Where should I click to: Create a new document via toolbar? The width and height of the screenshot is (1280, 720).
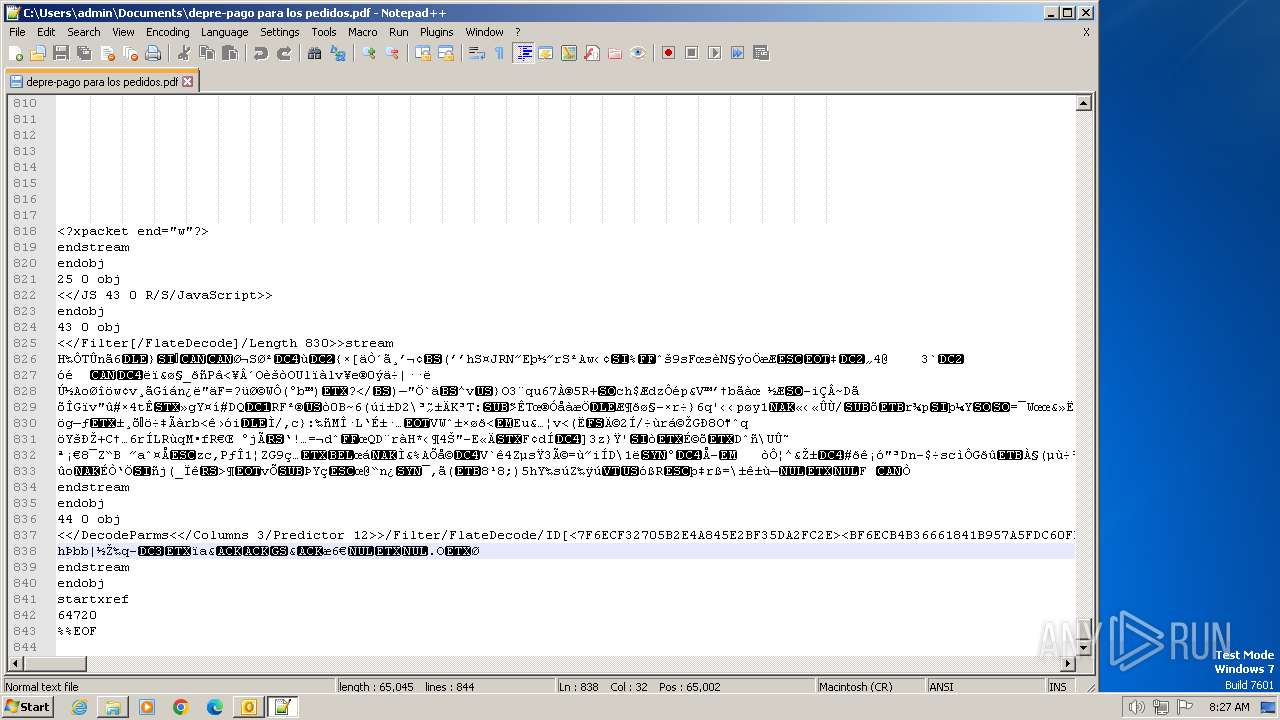click(x=16, y=53)
